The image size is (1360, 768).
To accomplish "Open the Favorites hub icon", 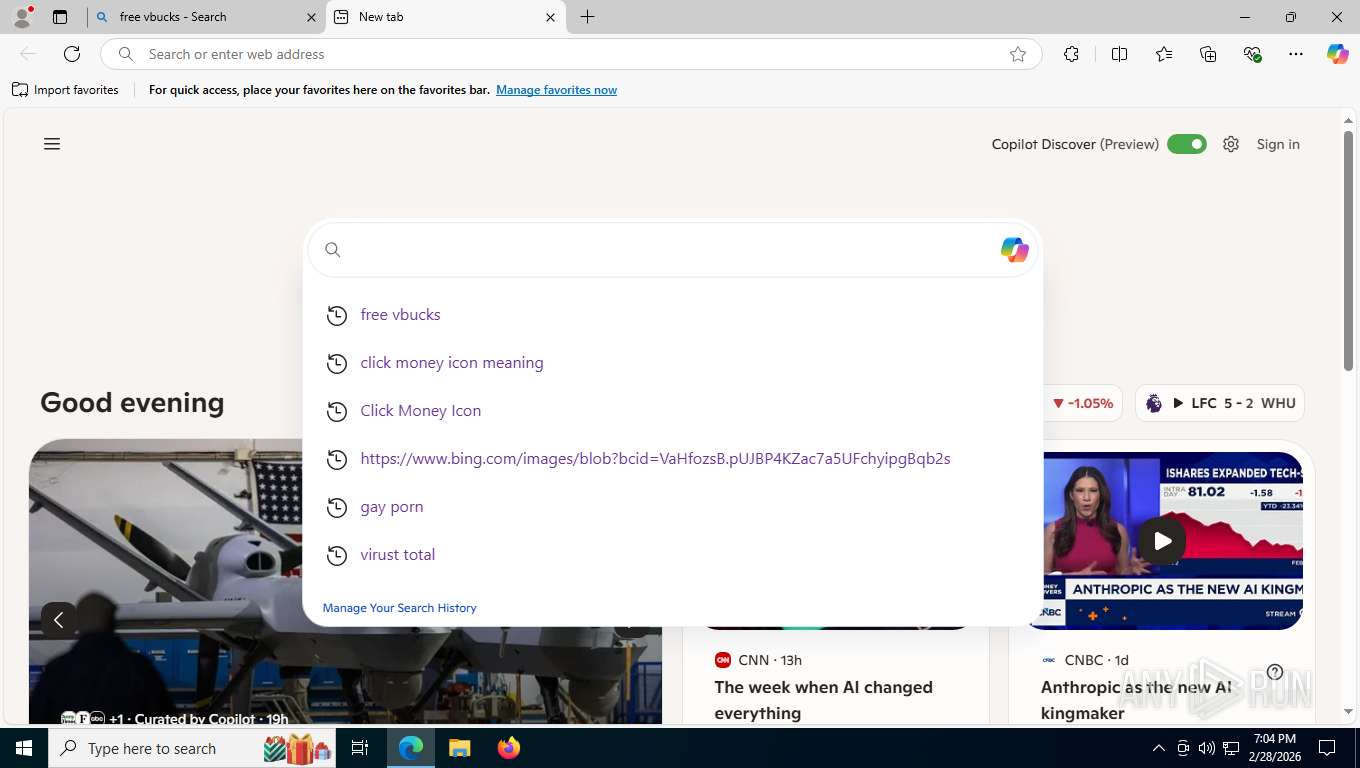I will (x=1164, y=54).
